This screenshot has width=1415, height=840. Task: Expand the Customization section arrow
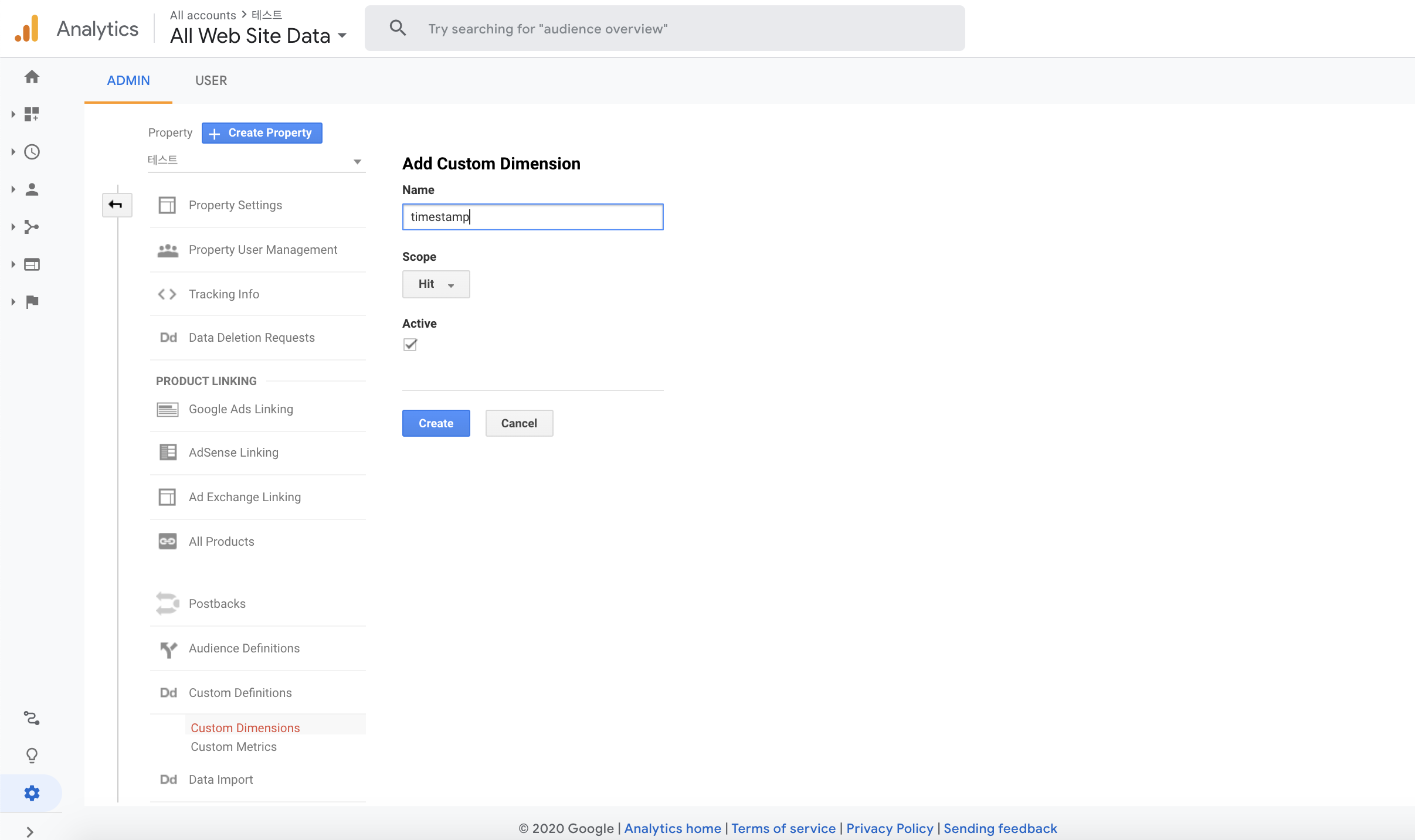coord(13,114)
